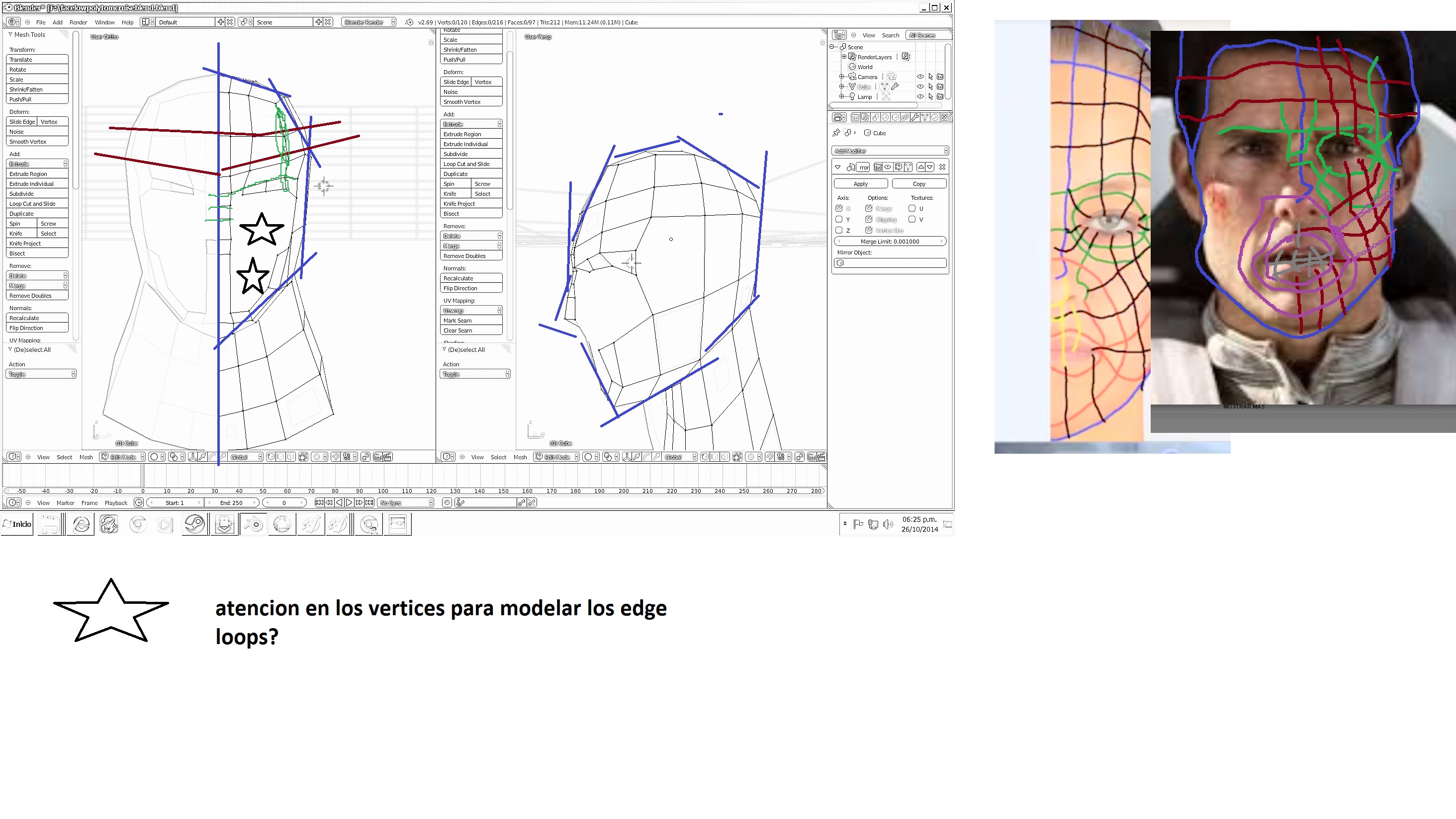The height and width of the screenshot is (819, 1456).
Task: Jump to the timeline end frame
Action: coord(369,503)
